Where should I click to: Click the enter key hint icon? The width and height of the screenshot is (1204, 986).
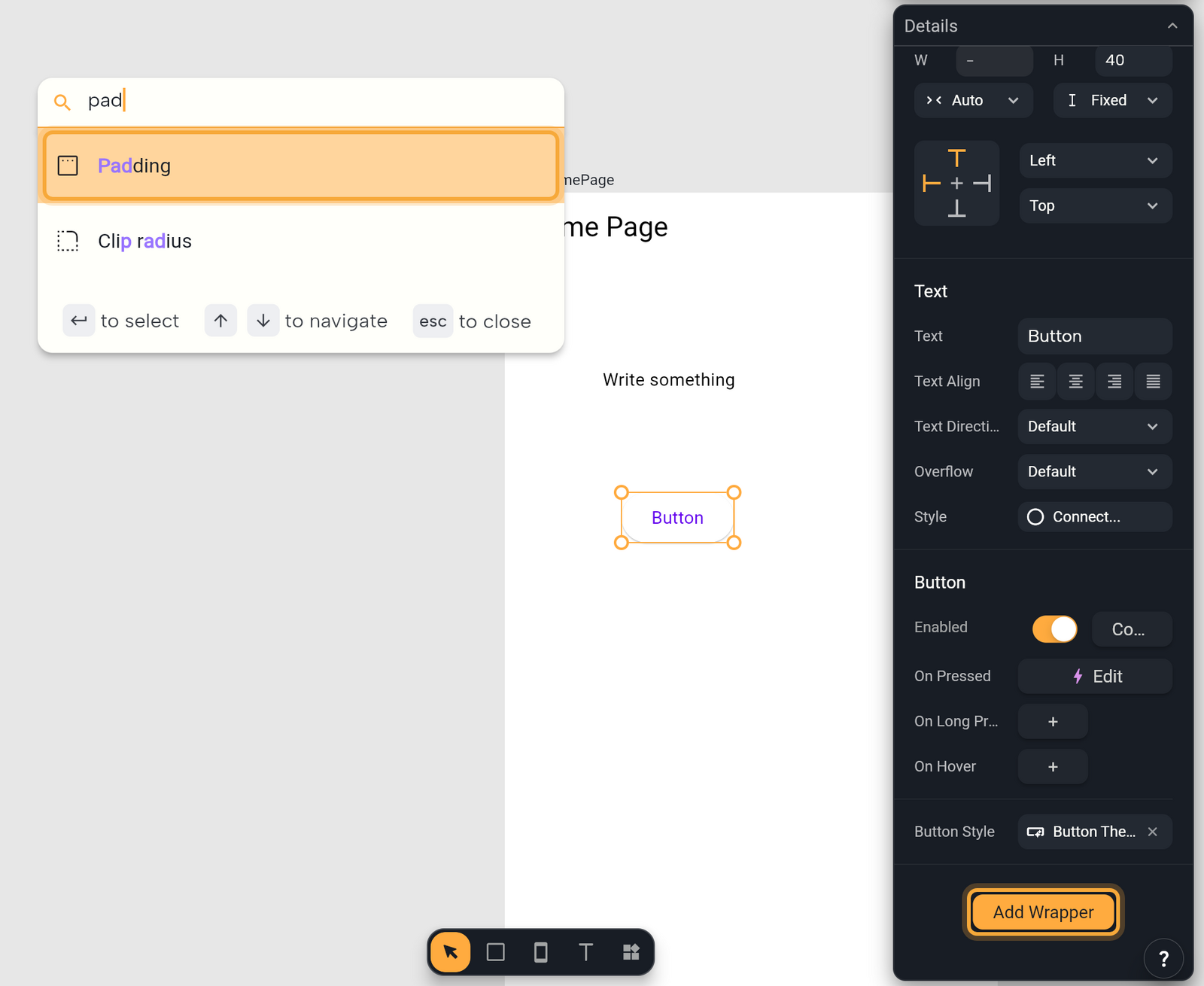pos(79,321)
